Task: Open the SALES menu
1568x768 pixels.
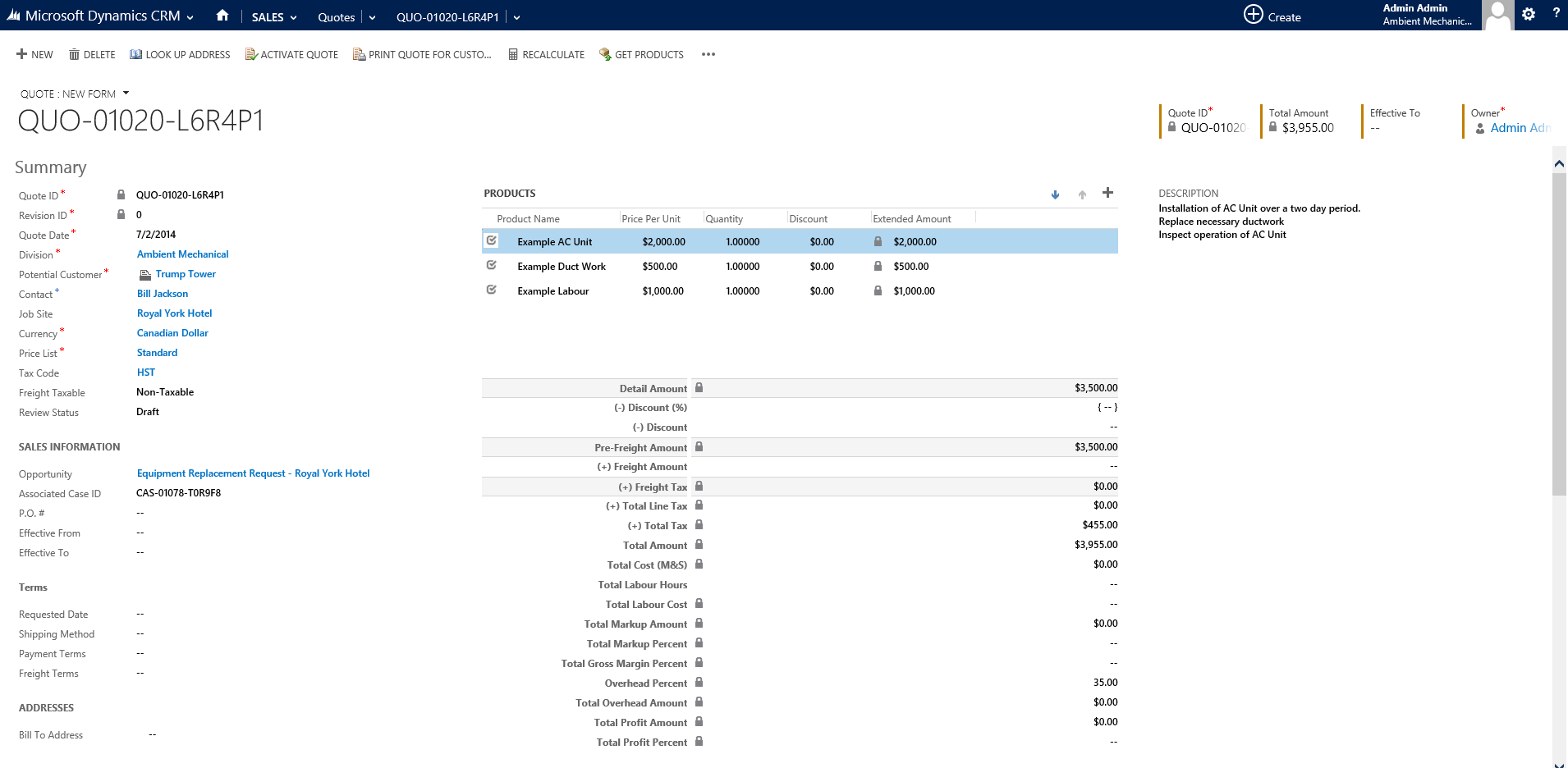Action: [x=273, y=17]
